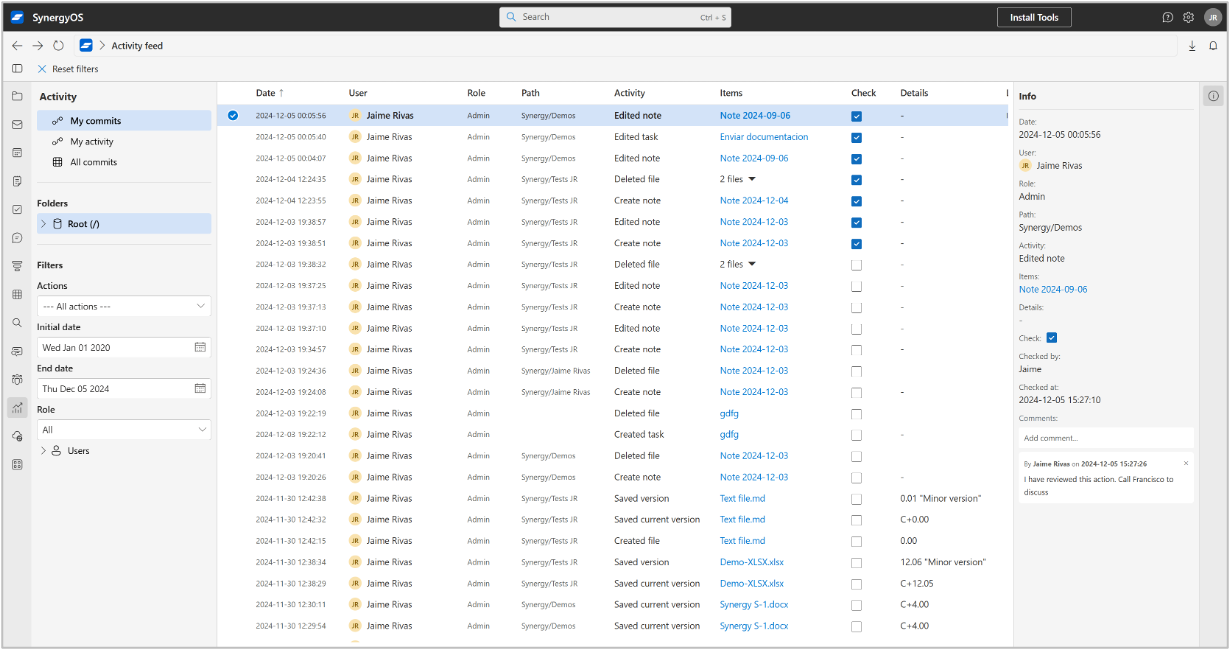Click the Activity column header

pos(630,93)
